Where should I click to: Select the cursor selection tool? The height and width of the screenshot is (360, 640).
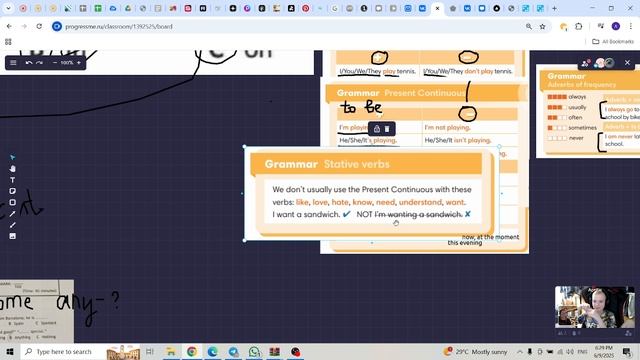point(13,157)
